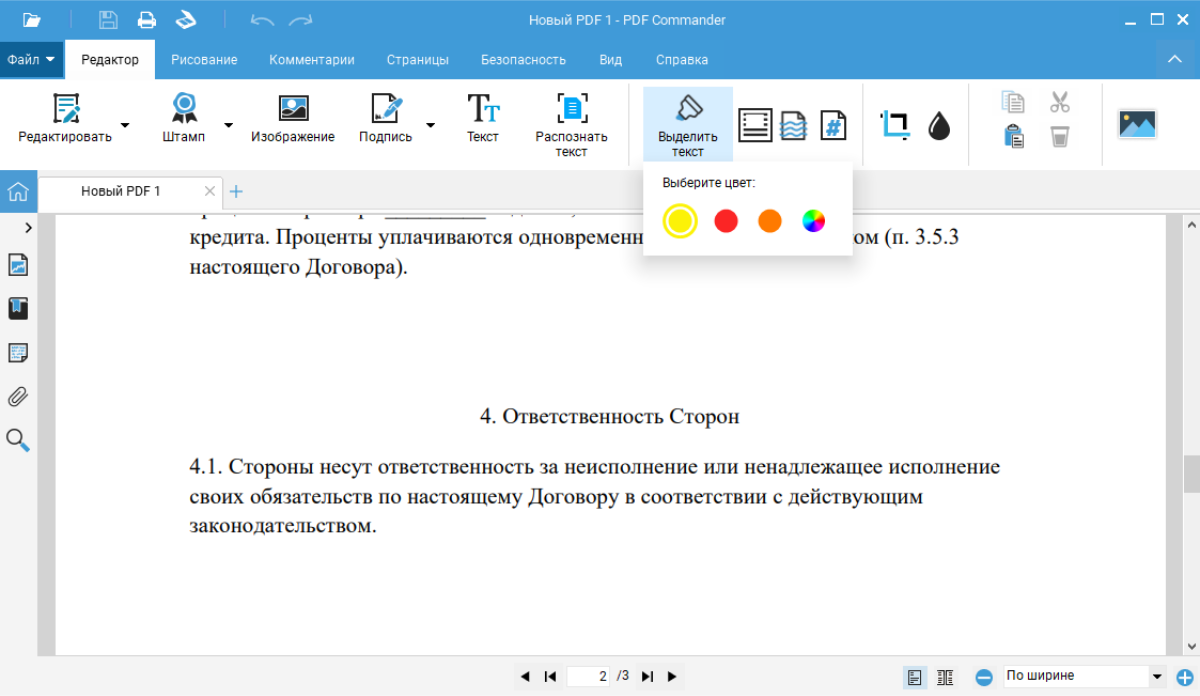Image resolution: width=1200 pixels, height=696 pixels.
Task: Click the vertical scrollbar thumb
Action: click(1191, 472)
